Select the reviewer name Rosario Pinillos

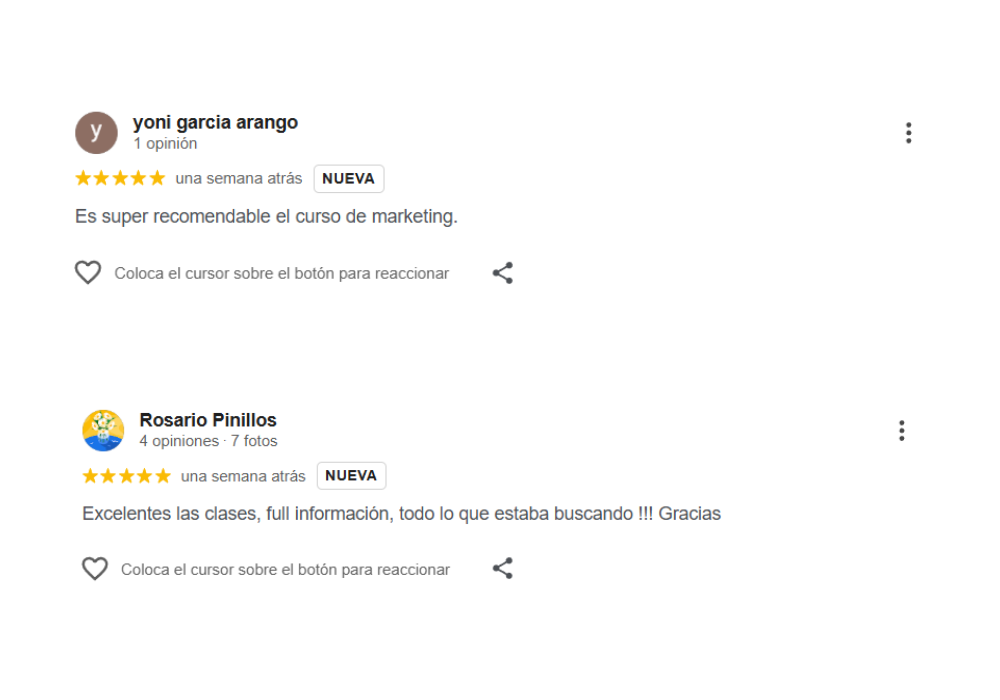[207, 420]
